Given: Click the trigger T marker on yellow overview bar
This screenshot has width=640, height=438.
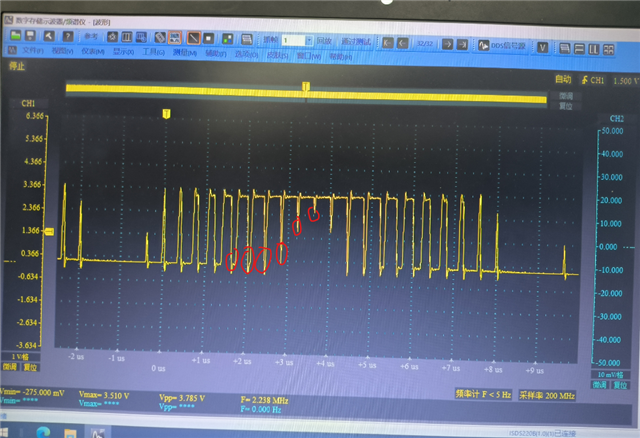Looking at the screenshot, I should (306, 86).
